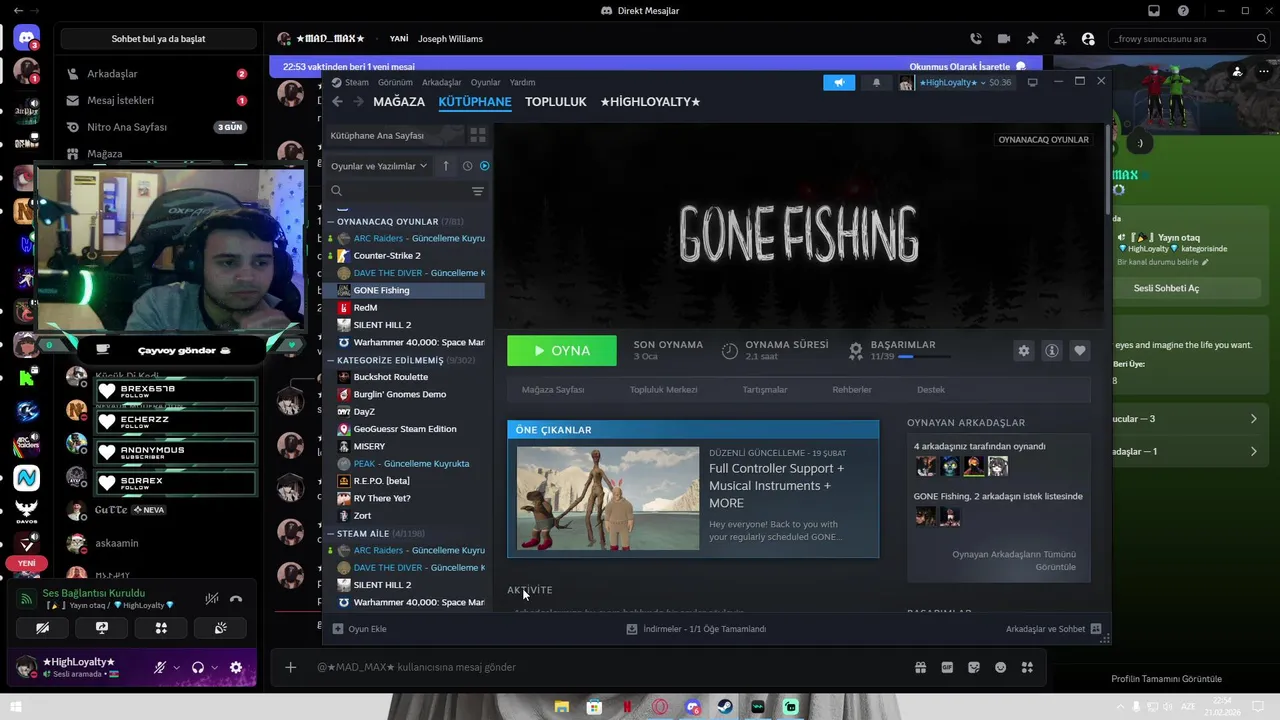
Task: Open Discord emoji picker
Action: (x=1000, y=667)
